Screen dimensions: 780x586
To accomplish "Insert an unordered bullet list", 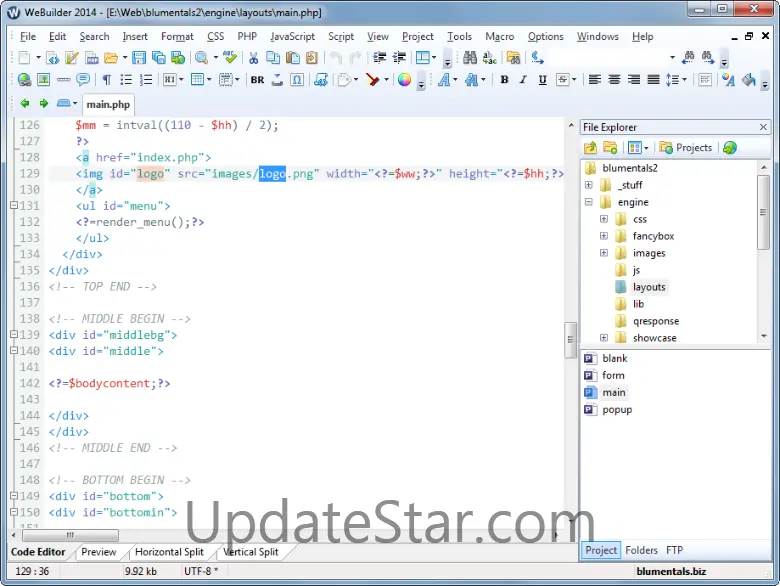I will 126,80.
